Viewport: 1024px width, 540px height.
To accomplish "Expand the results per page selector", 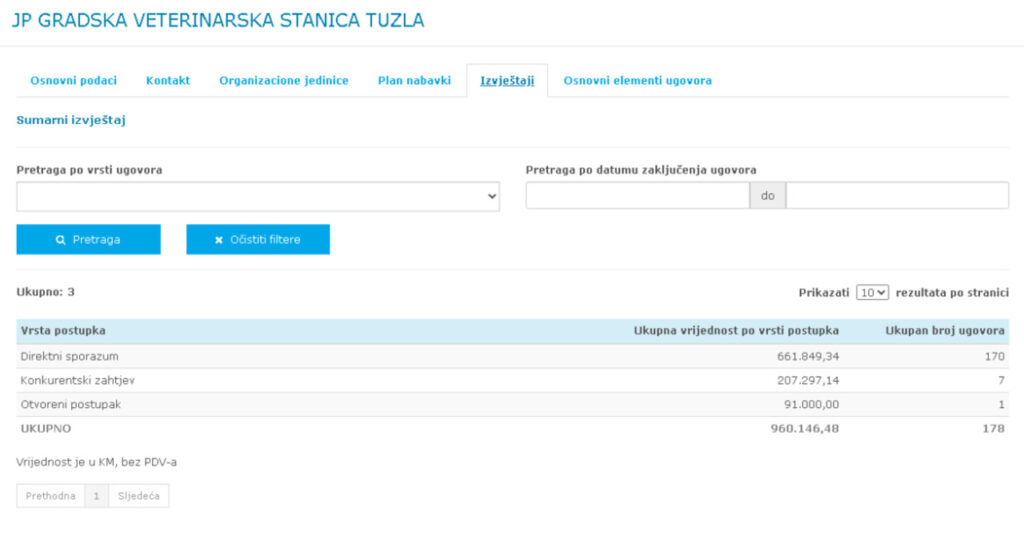I will [872, 292].
